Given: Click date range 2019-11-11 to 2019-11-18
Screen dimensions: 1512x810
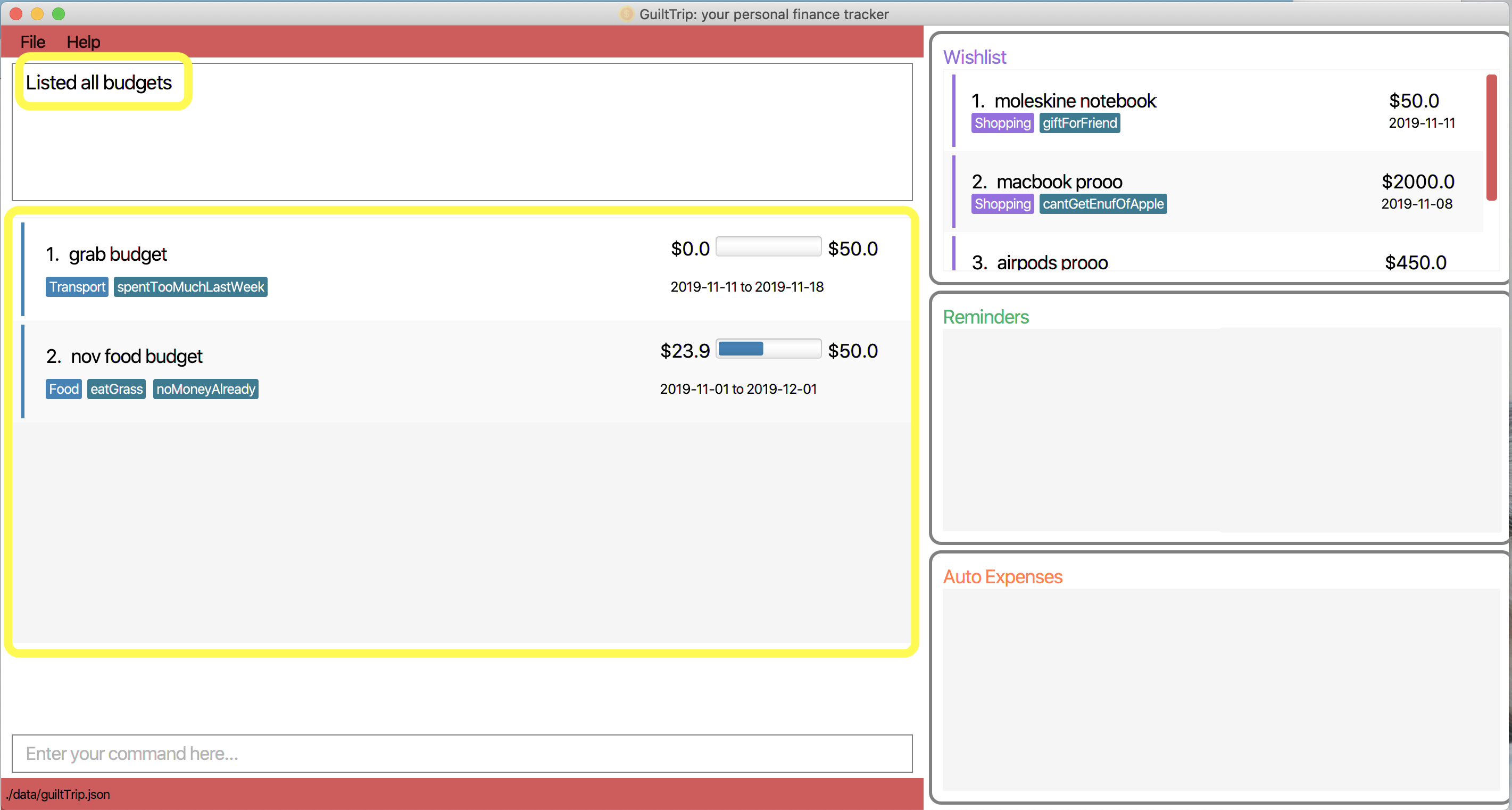Looking at the screenshot, I should tap(747, 287).
